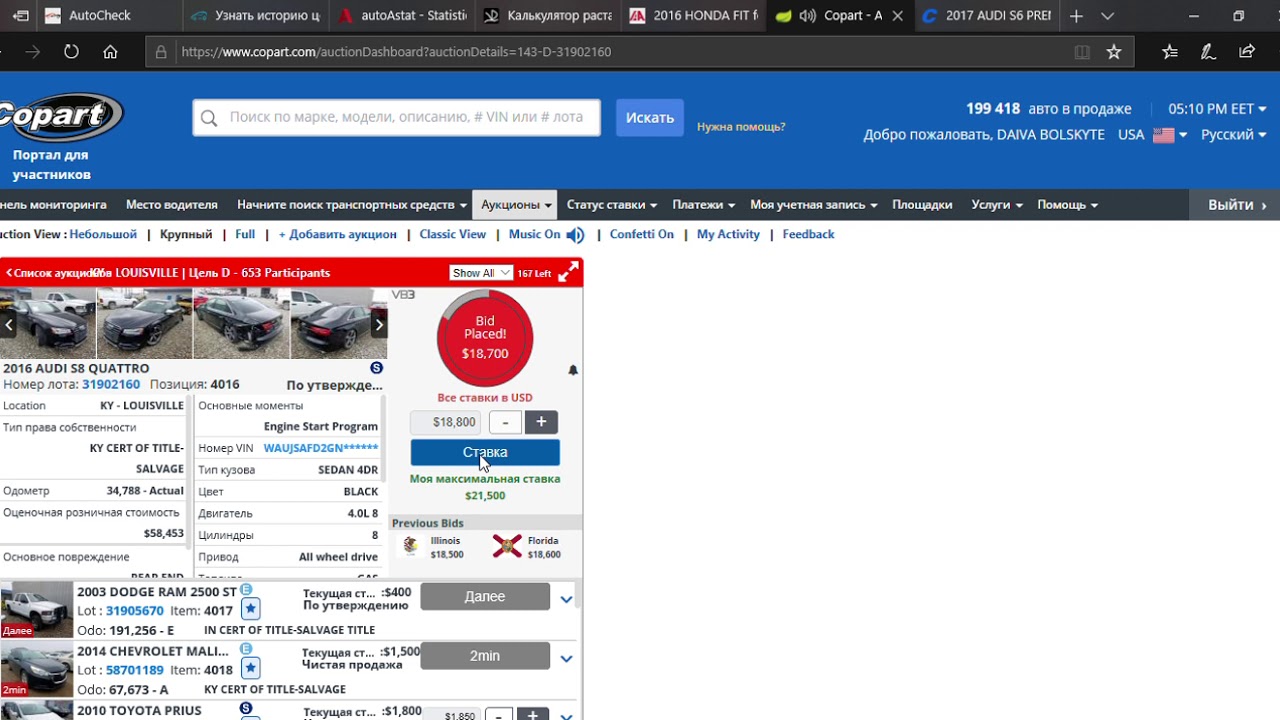Open time zone dropdown at 05:10 PM EET

click(1217, 109)
